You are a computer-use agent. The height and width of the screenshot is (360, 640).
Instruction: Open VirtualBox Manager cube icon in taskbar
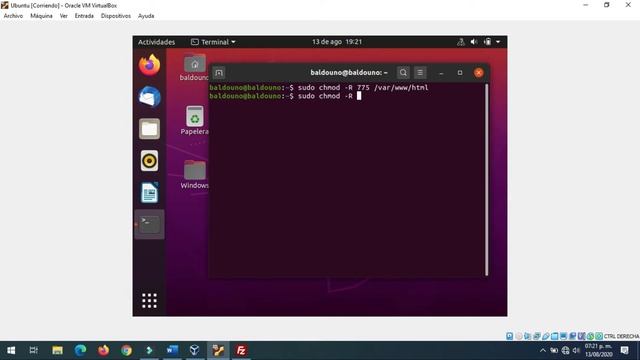(x=195, y=350)
